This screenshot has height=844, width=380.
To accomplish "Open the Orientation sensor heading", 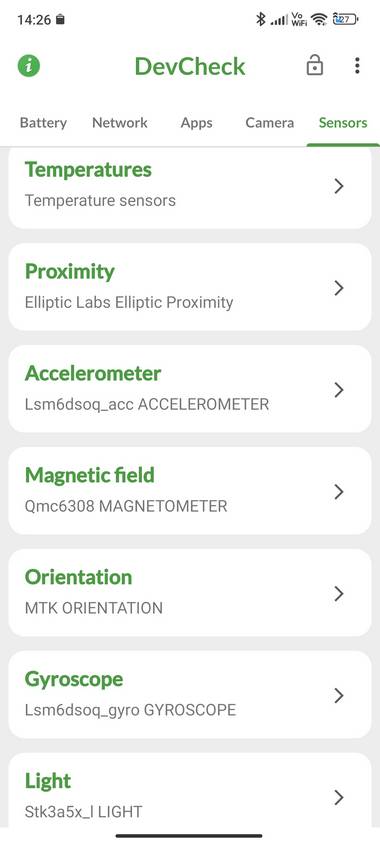I will 79,577.
